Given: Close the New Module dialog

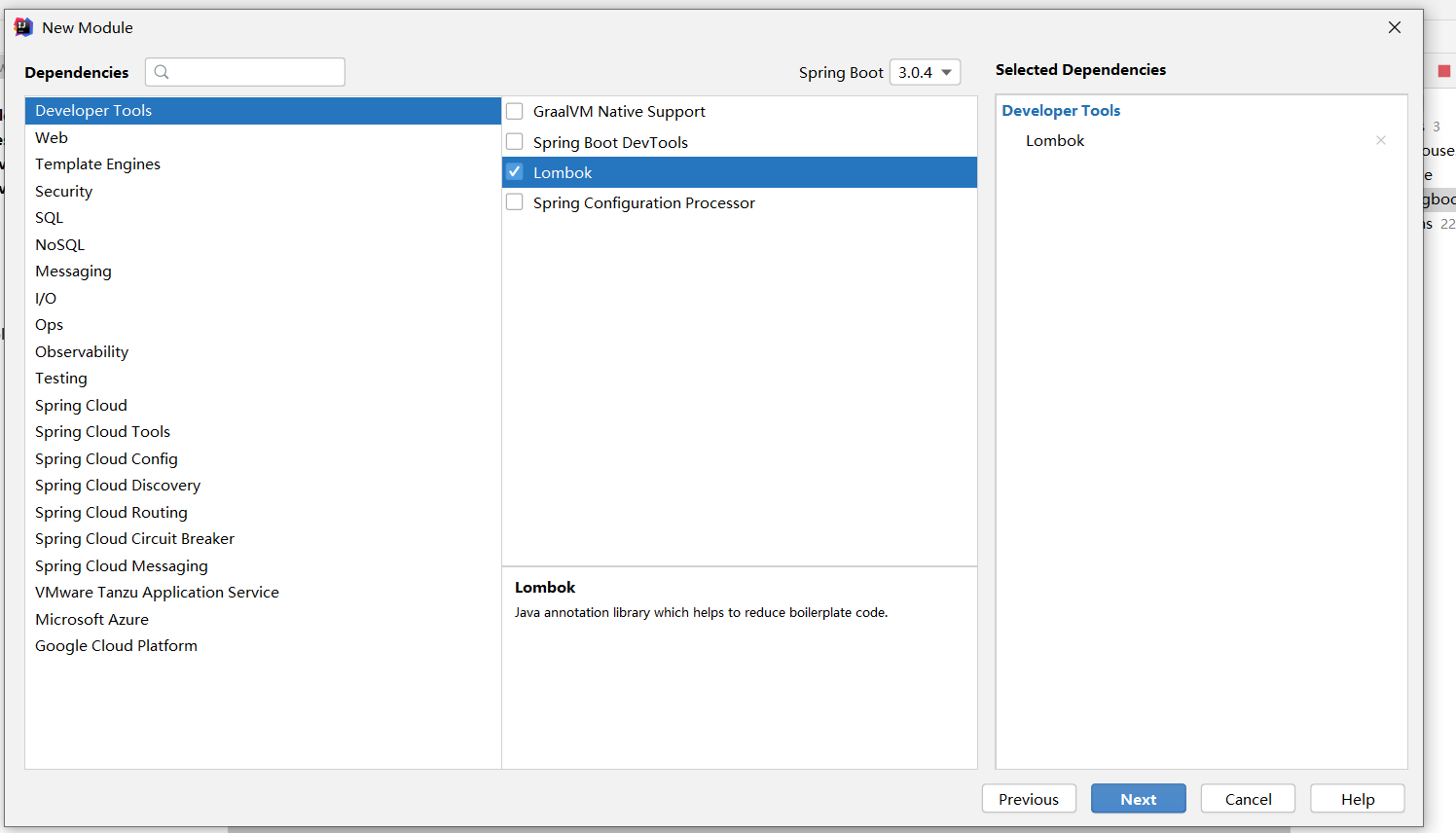Looking at the screenshot, I should 1394,27.
